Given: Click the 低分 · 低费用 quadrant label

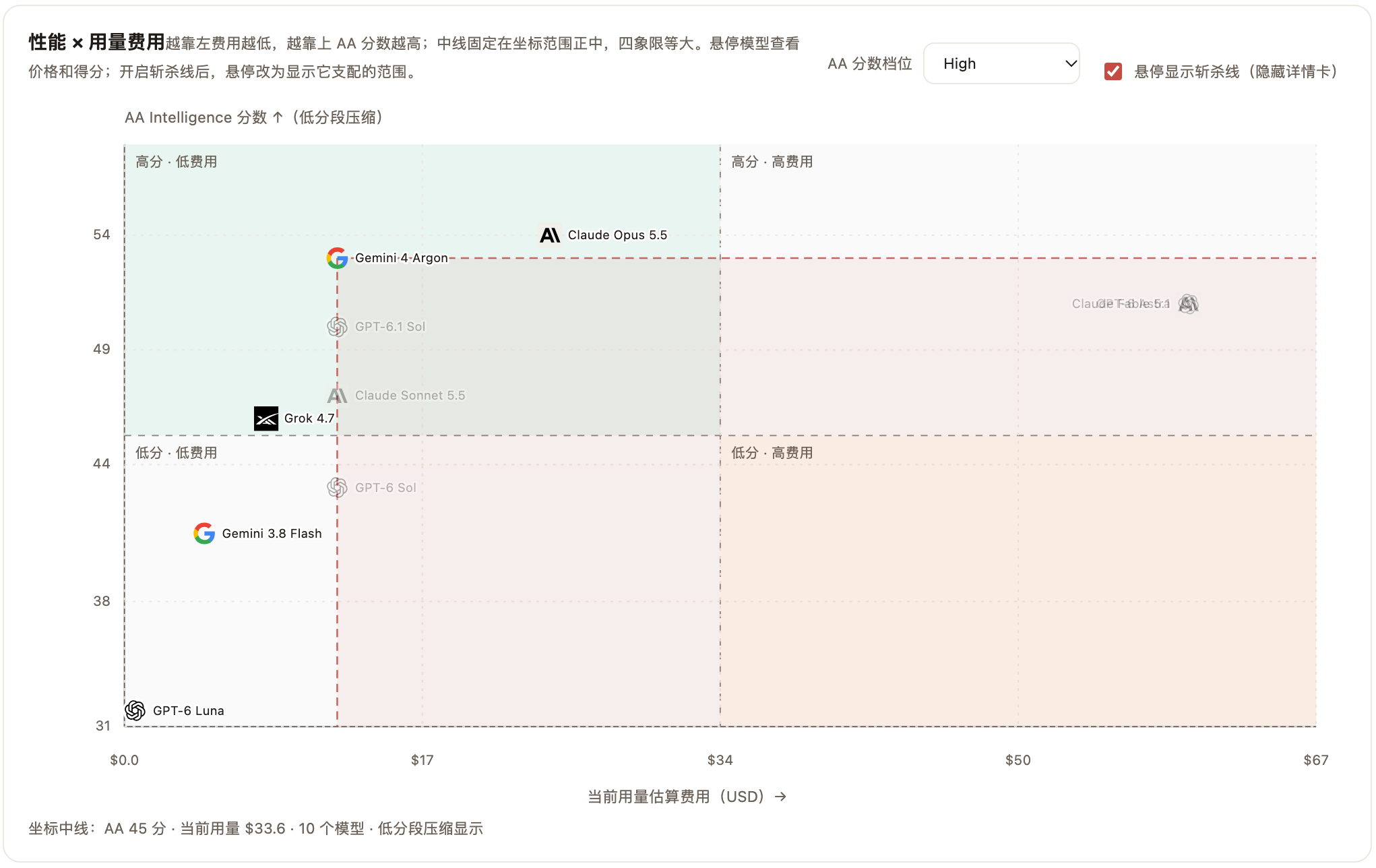Looking at the screenshot, I should click(176, 453).
